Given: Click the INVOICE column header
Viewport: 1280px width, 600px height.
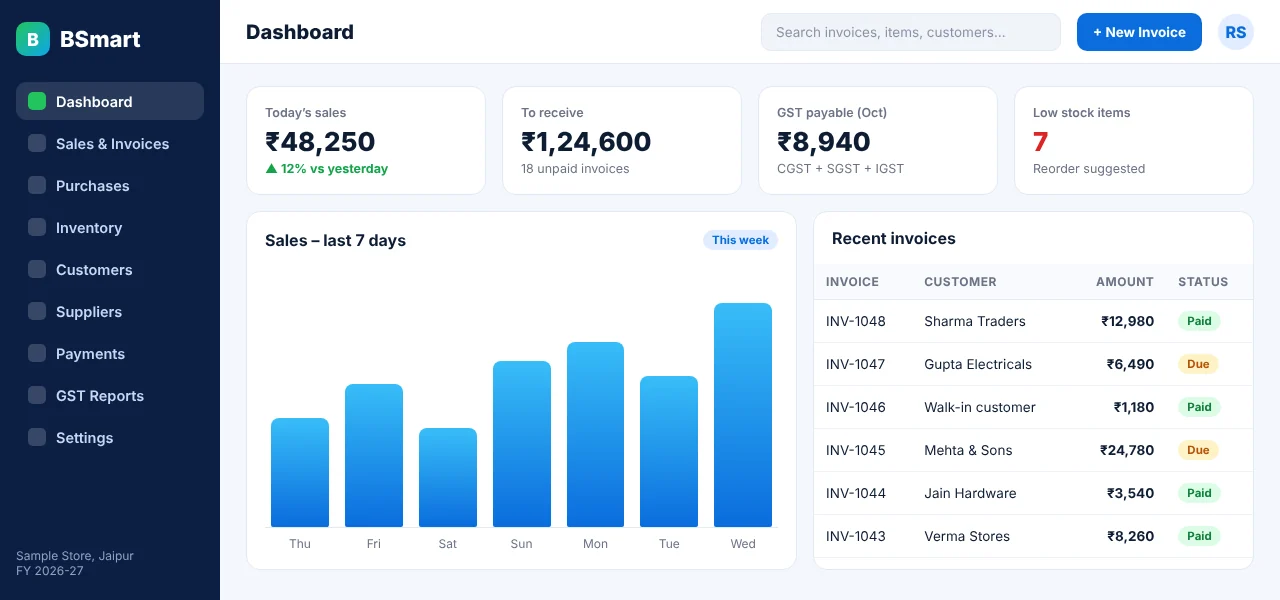Looking at the screenshot, I should tap(852, 282).
